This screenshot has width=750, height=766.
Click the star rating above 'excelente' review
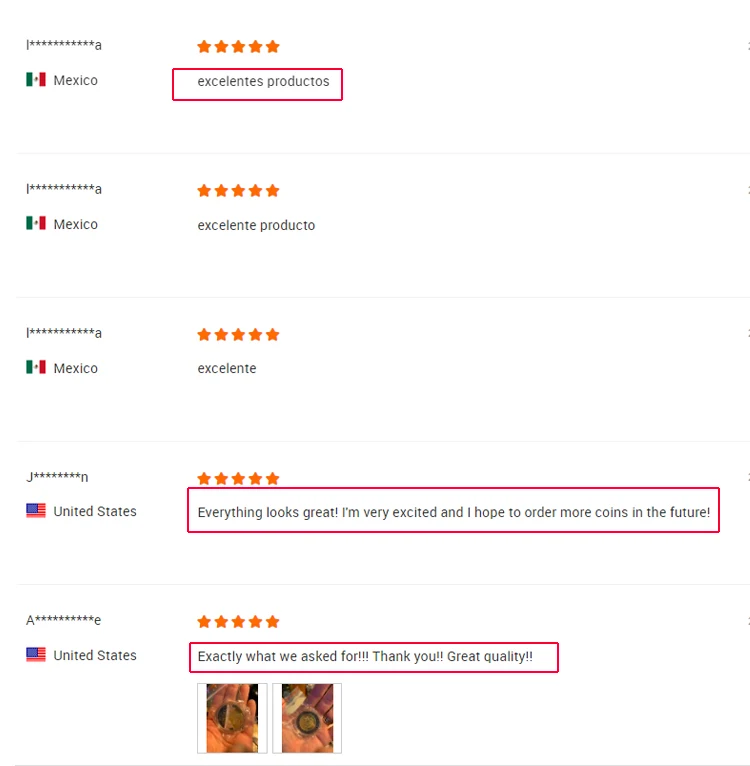[238, 335]
